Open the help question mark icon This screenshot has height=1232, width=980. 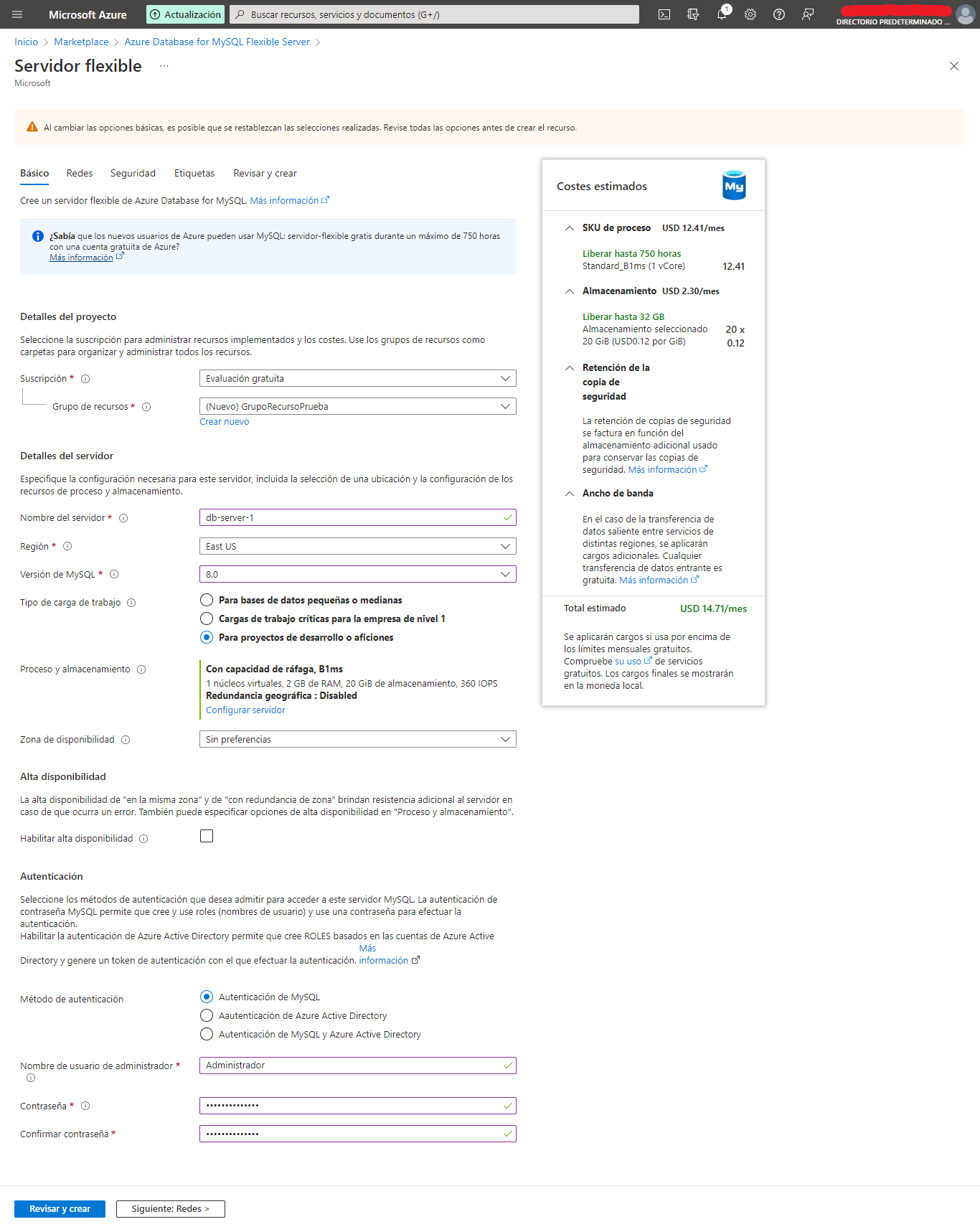tap(779, 14)
